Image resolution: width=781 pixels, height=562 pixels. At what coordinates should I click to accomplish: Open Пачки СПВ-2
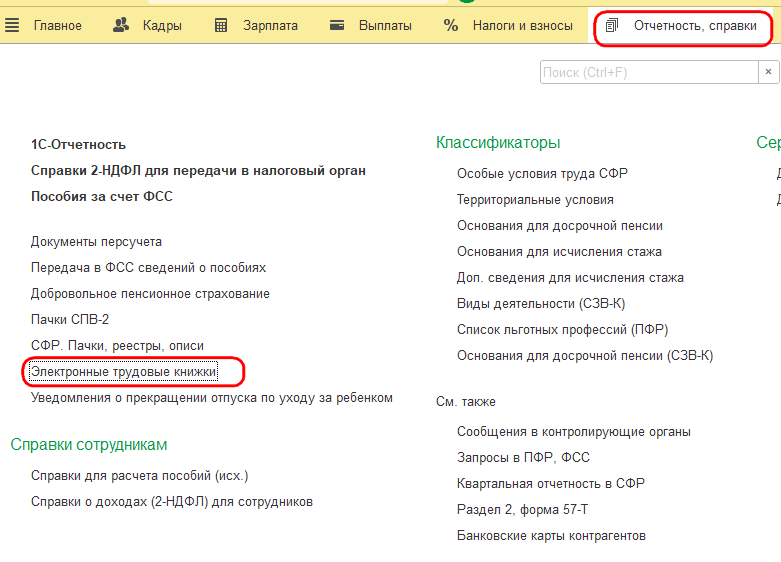pyautogui.click(x=70, y=319)
